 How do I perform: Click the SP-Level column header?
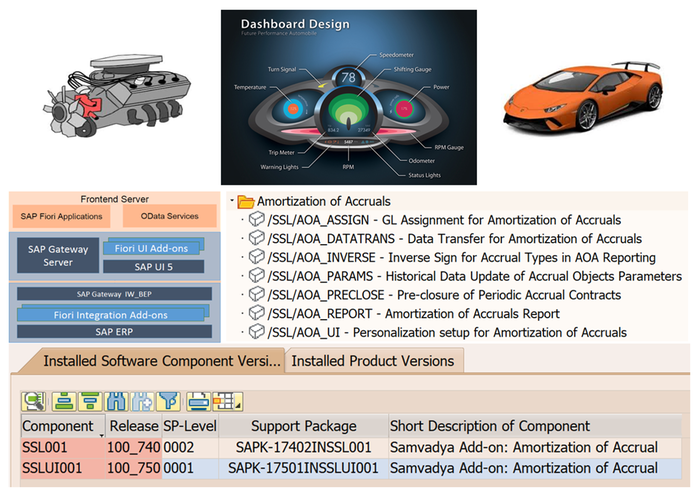(190, 426)
